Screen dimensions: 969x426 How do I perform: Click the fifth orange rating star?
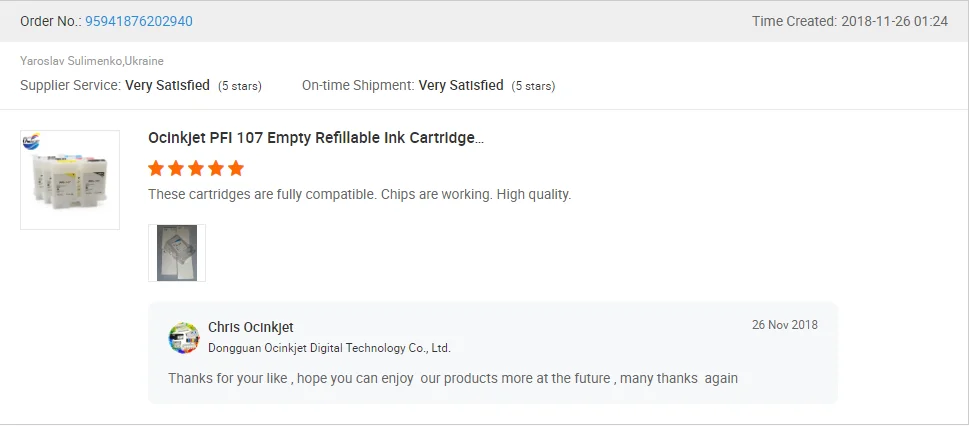[x=236, y=168]
